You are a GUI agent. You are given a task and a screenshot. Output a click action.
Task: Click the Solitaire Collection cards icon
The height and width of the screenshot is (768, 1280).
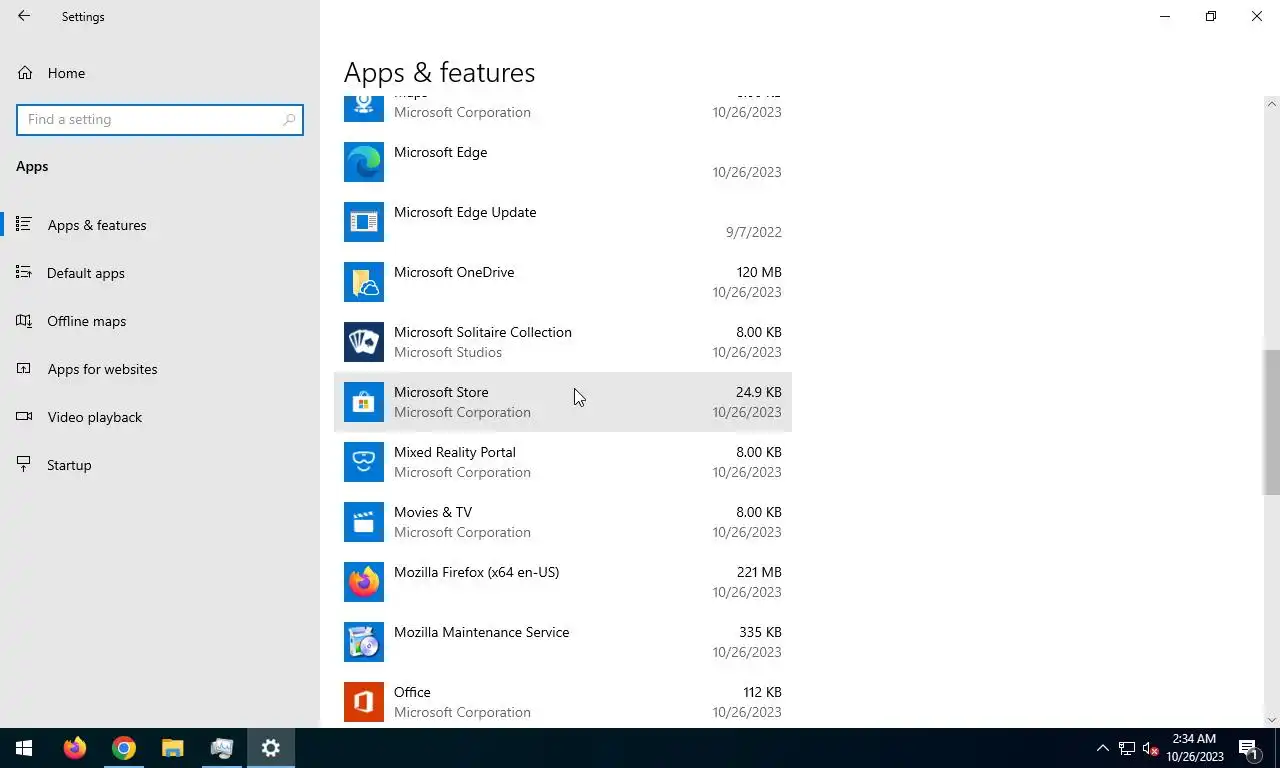pyautogui.click(x=364, y=342)
